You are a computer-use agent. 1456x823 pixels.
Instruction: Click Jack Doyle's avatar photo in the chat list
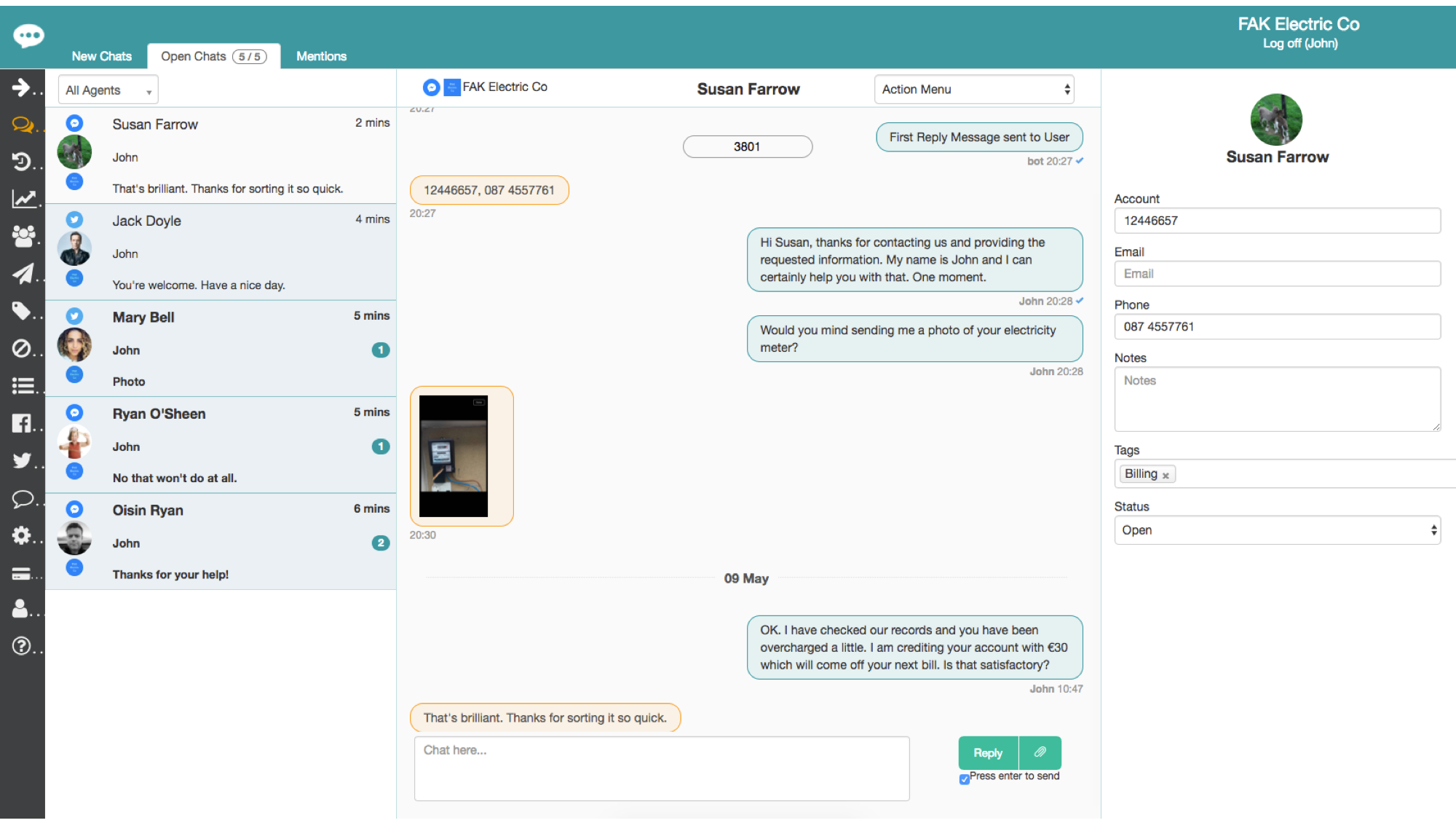pos(74,248)
